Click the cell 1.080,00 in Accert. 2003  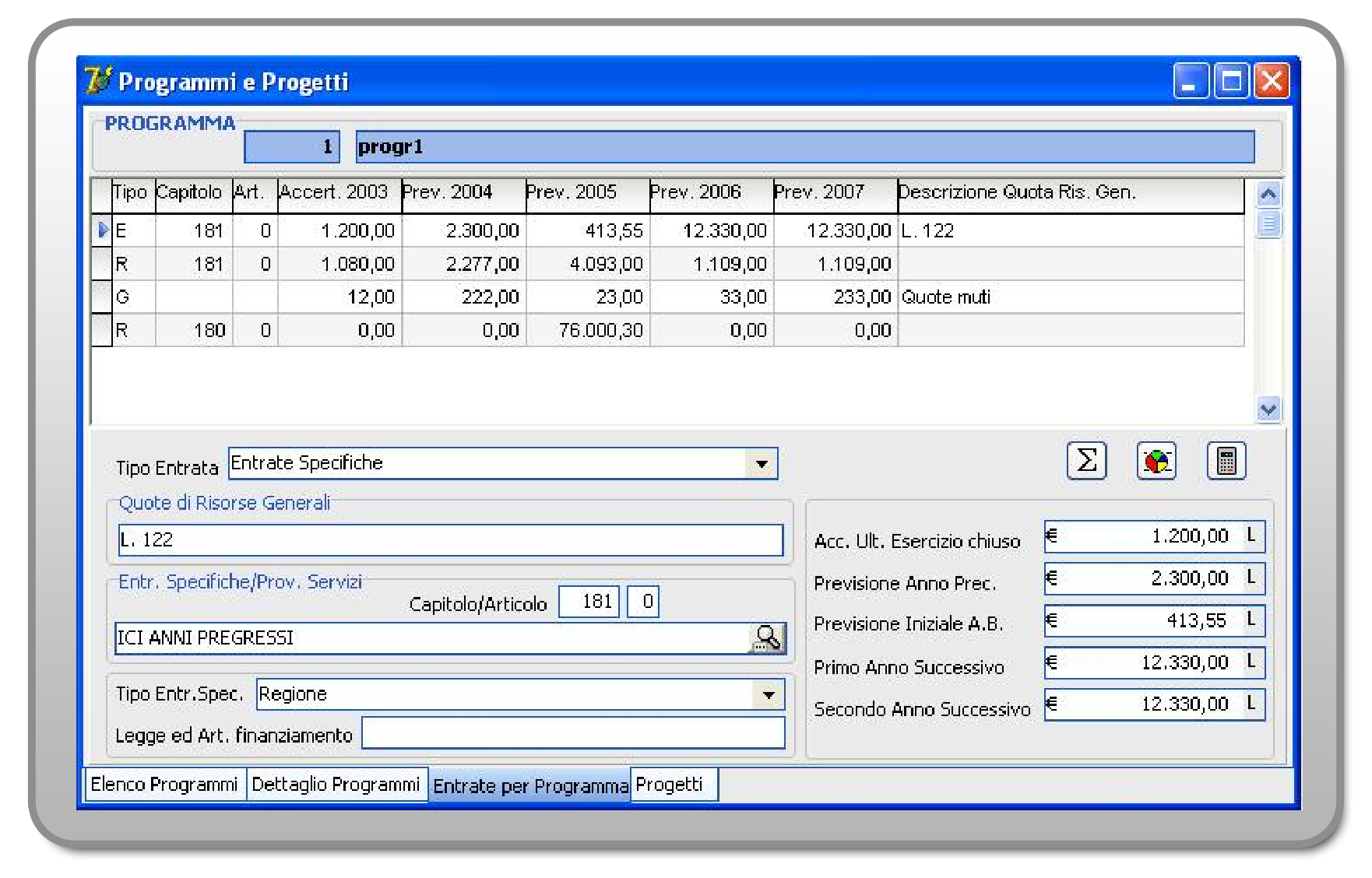pyautogui.click(x=339, y=264)
